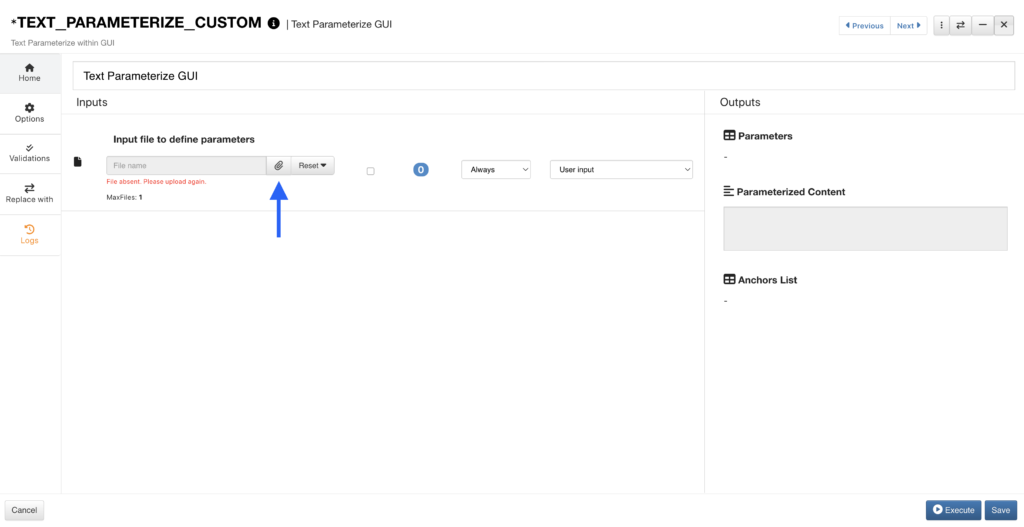Expand the Always dropdown
The height and width of the screenshot is (527, 1024).
coord(496,170)
